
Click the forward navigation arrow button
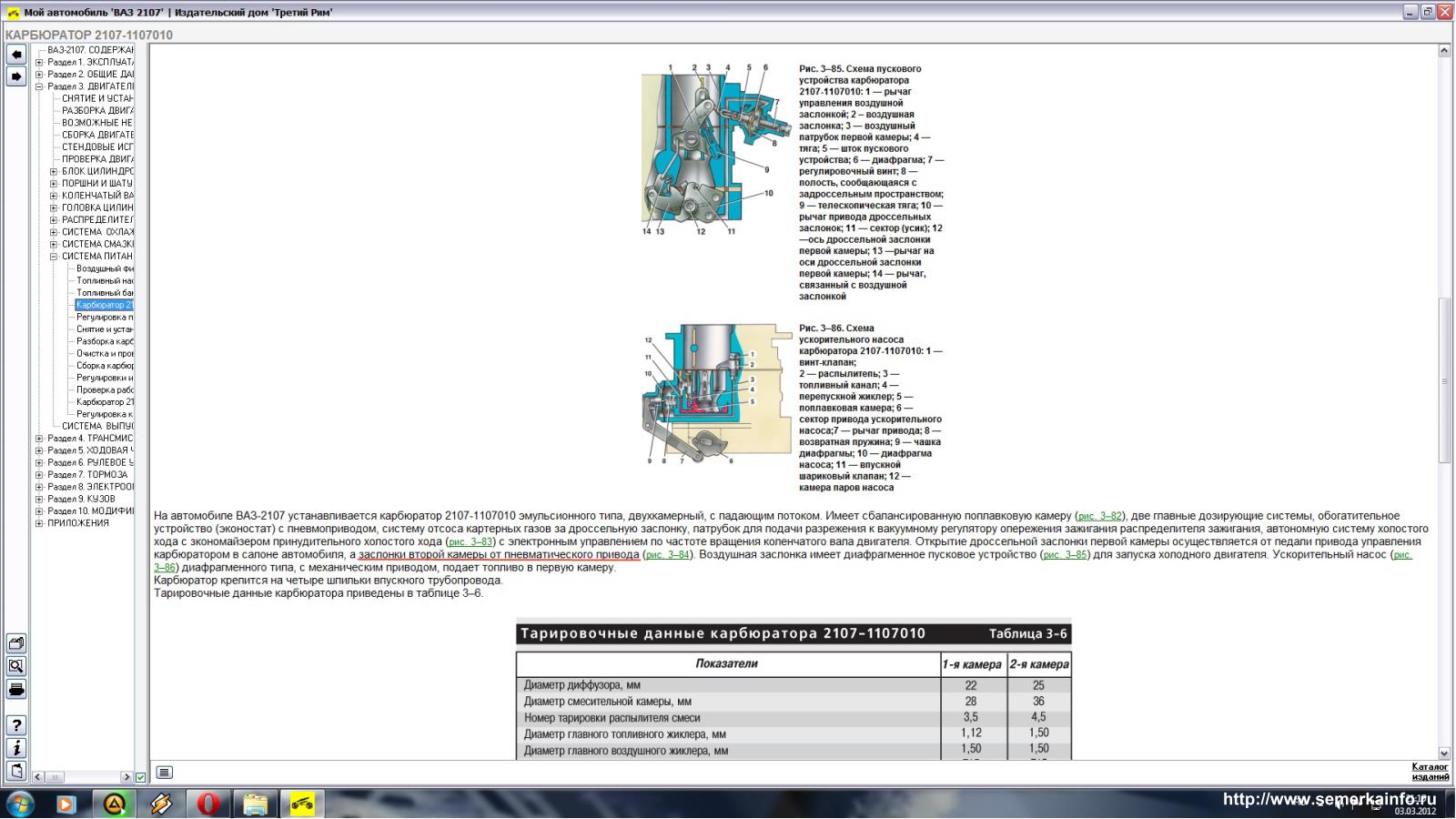[16, 77]
